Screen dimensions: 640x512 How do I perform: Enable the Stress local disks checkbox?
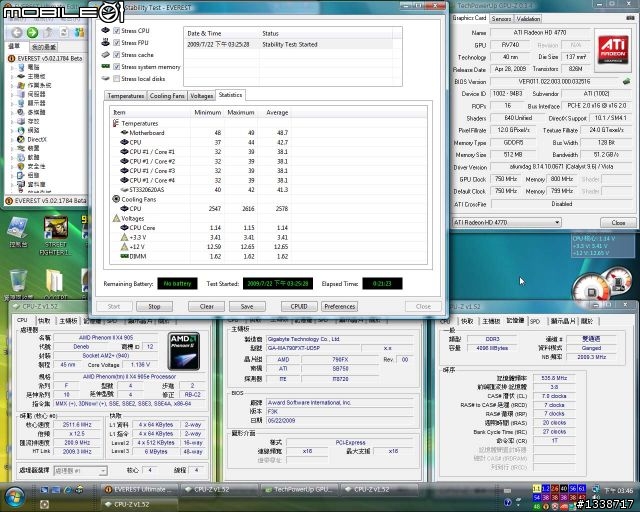pyautogui.click(x=116, y=78)
